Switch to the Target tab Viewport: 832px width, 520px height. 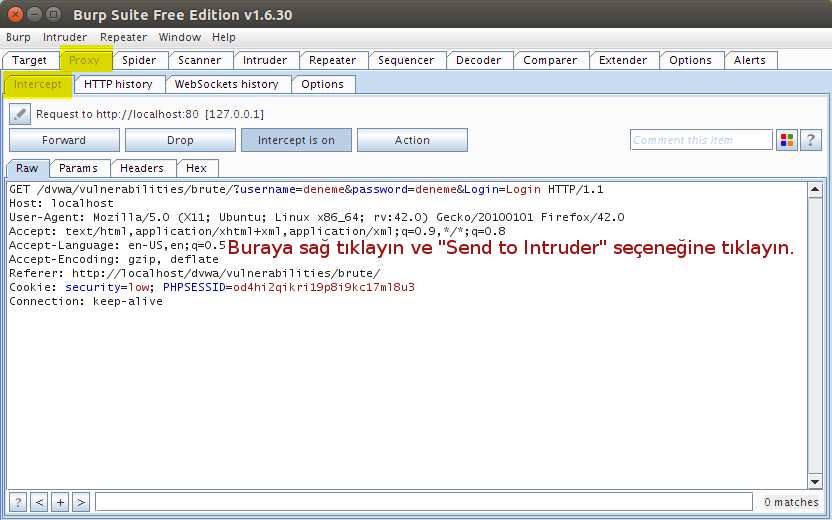click(x=30, y=60)
